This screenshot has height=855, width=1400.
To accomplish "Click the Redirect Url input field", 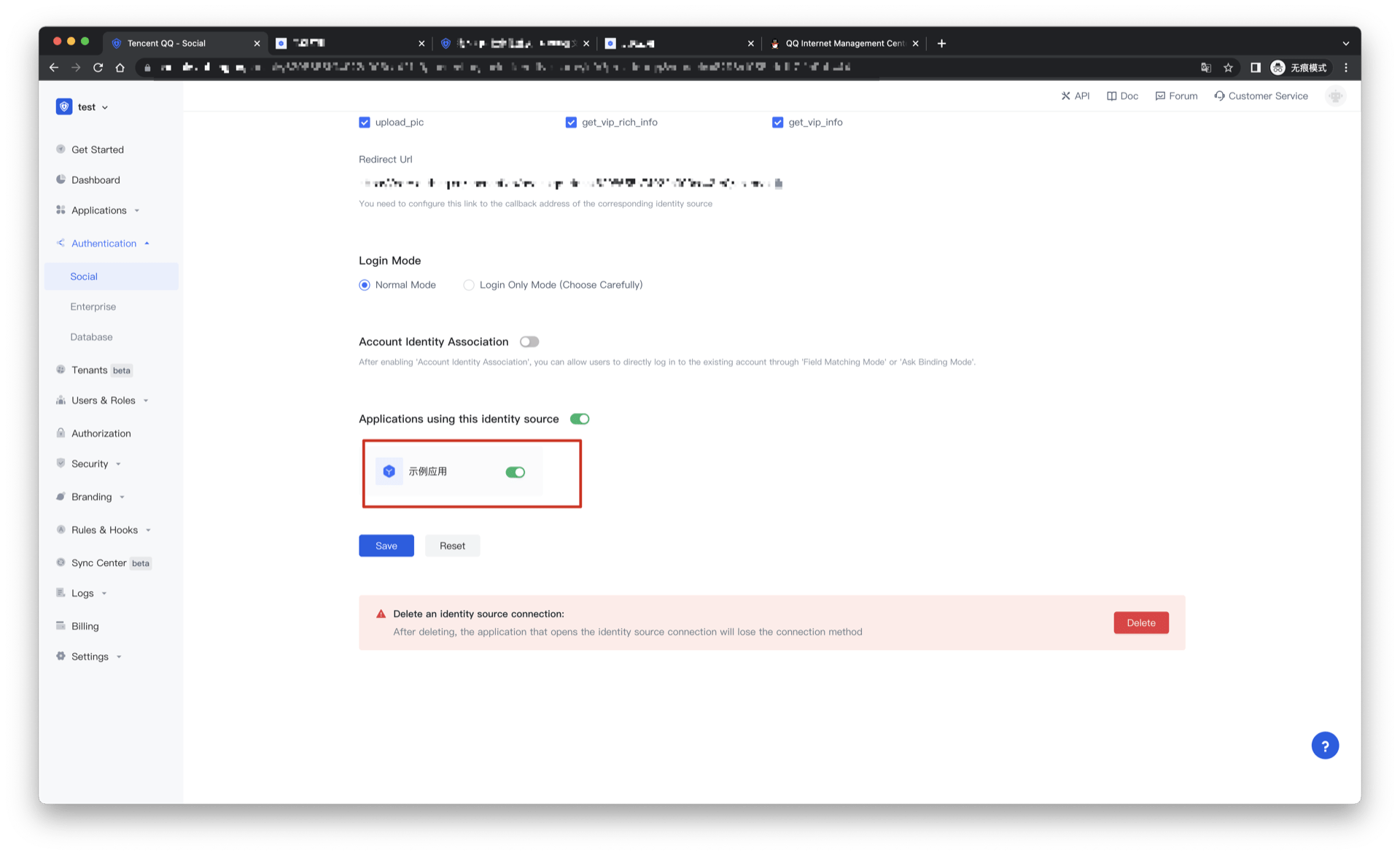I will point(569,182).
